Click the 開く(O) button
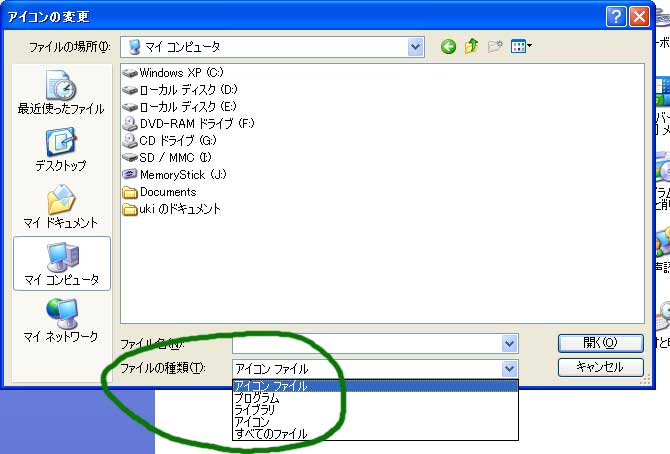 click(x=599, y=343)
